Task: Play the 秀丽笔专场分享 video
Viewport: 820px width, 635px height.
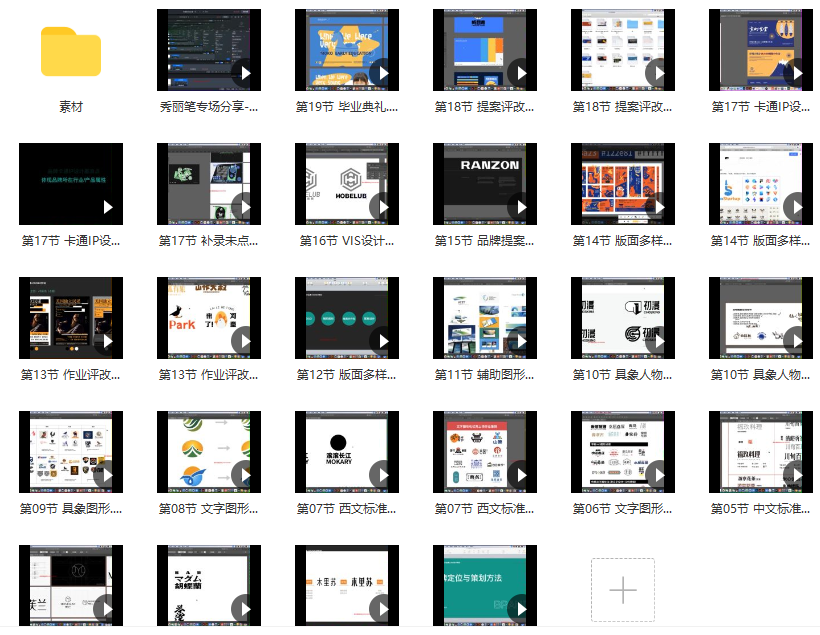Action: 246,72
